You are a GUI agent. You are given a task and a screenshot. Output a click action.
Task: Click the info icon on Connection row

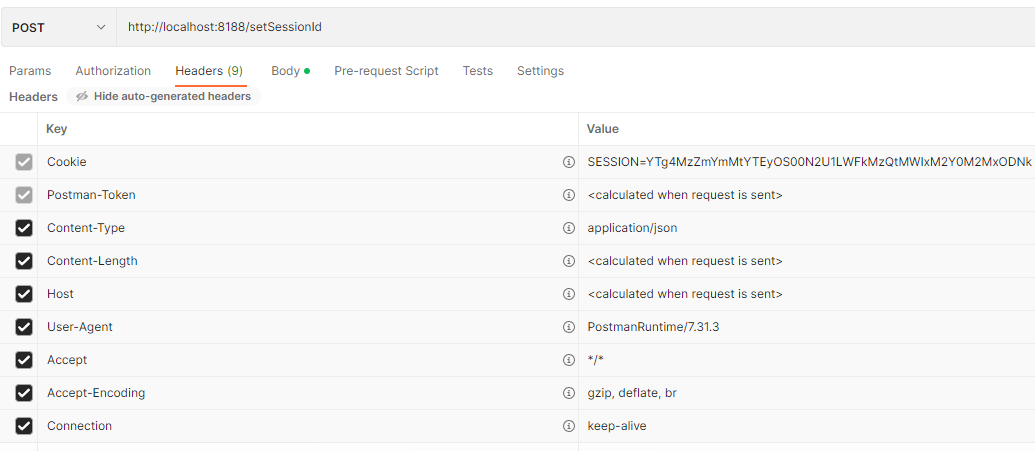(569, 426)
